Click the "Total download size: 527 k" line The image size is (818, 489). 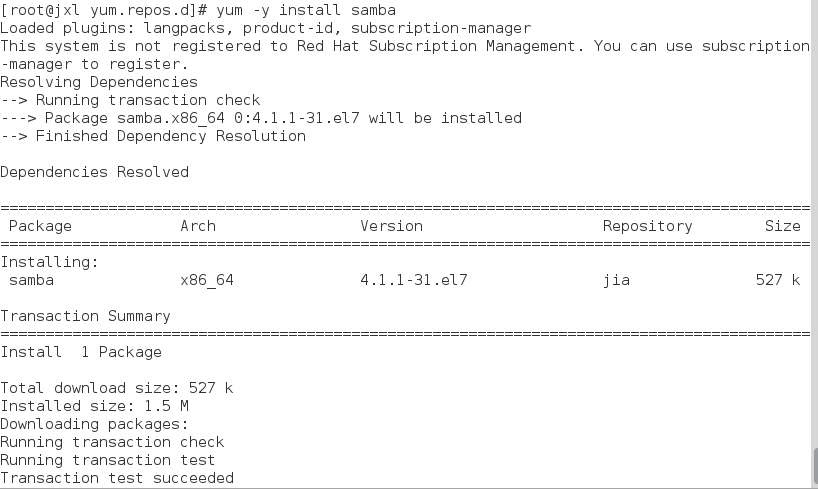(x=117, y=388)
